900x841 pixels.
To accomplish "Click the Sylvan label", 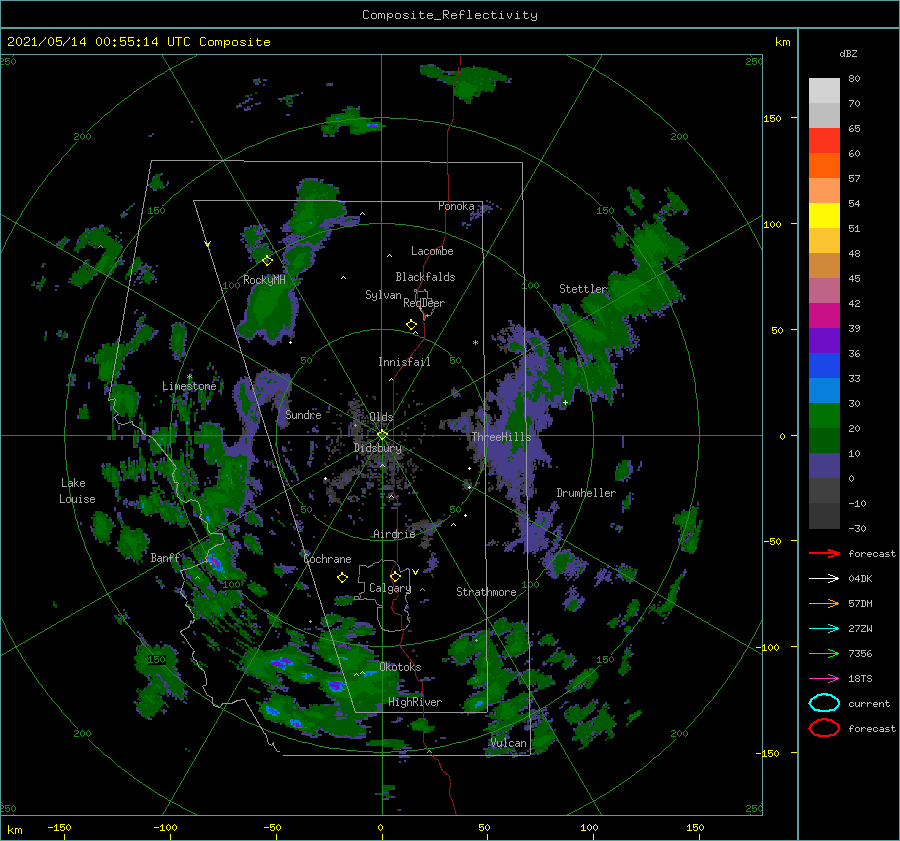I will click(383, 295).
